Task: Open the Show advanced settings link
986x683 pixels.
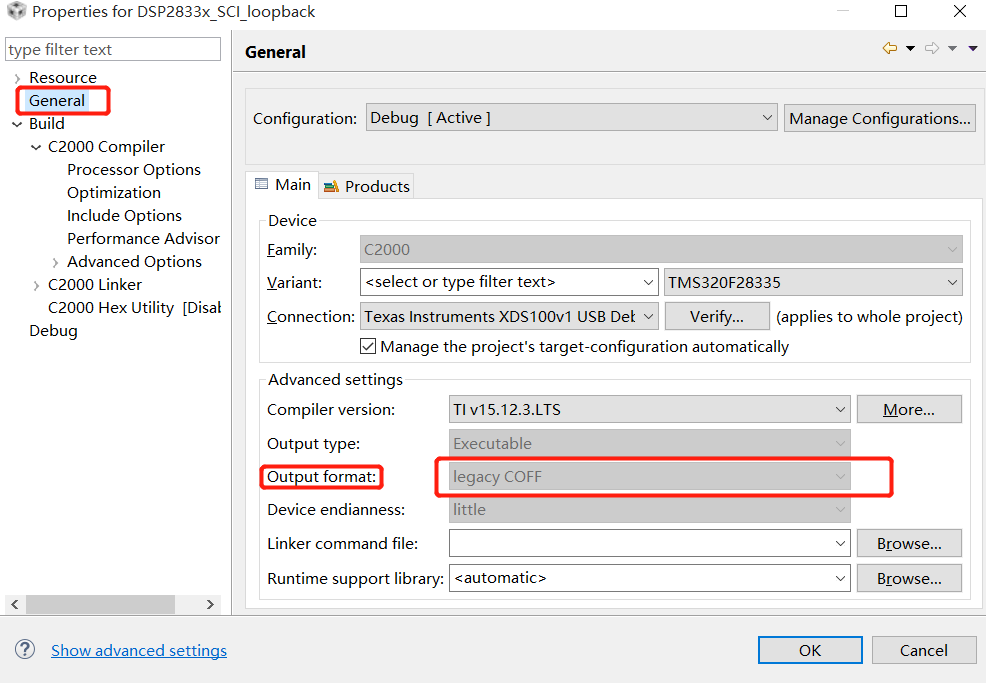Action: click(139, 650)
